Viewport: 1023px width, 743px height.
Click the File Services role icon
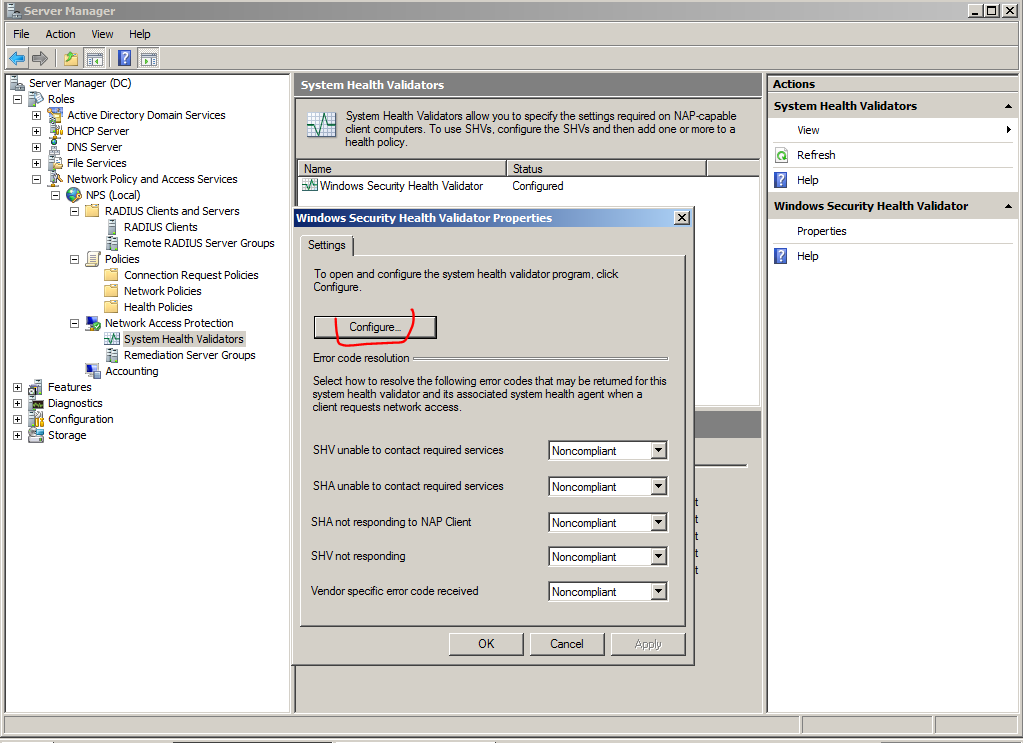pos(55,163)
